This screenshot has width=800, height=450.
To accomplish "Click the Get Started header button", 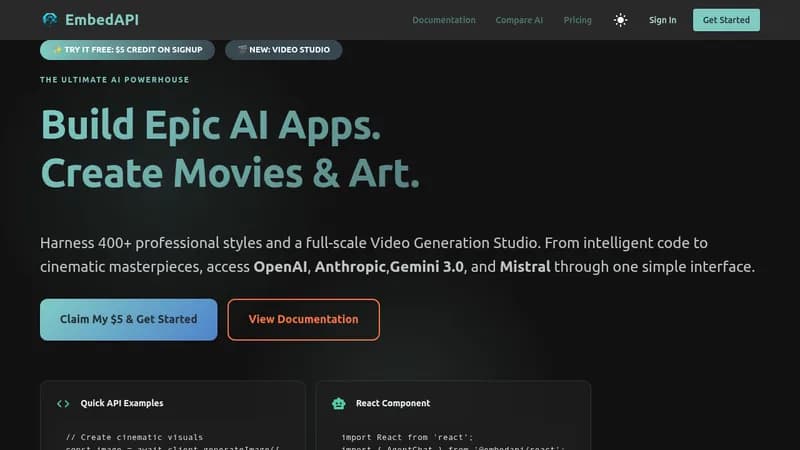I will [x=726, y=20].
